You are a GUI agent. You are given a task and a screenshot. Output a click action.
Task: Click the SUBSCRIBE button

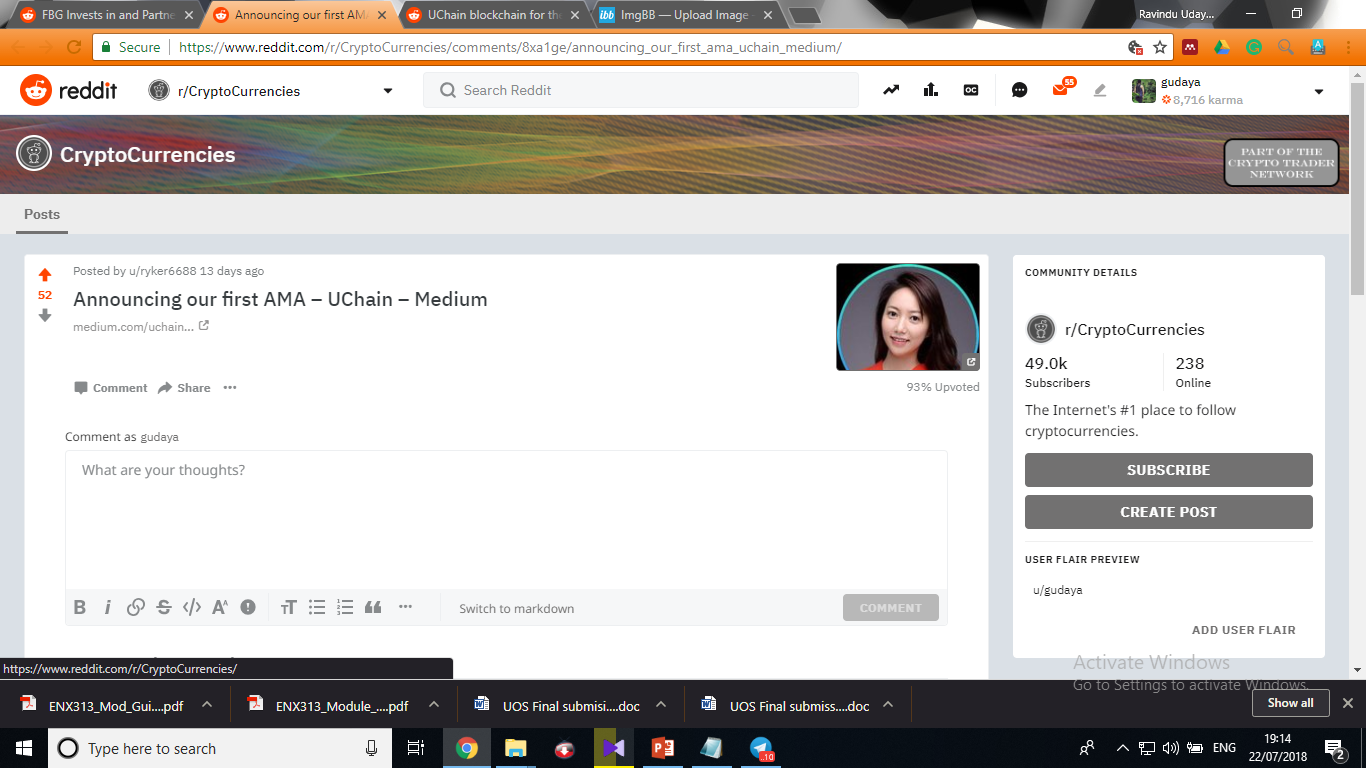coord(1168,470)
